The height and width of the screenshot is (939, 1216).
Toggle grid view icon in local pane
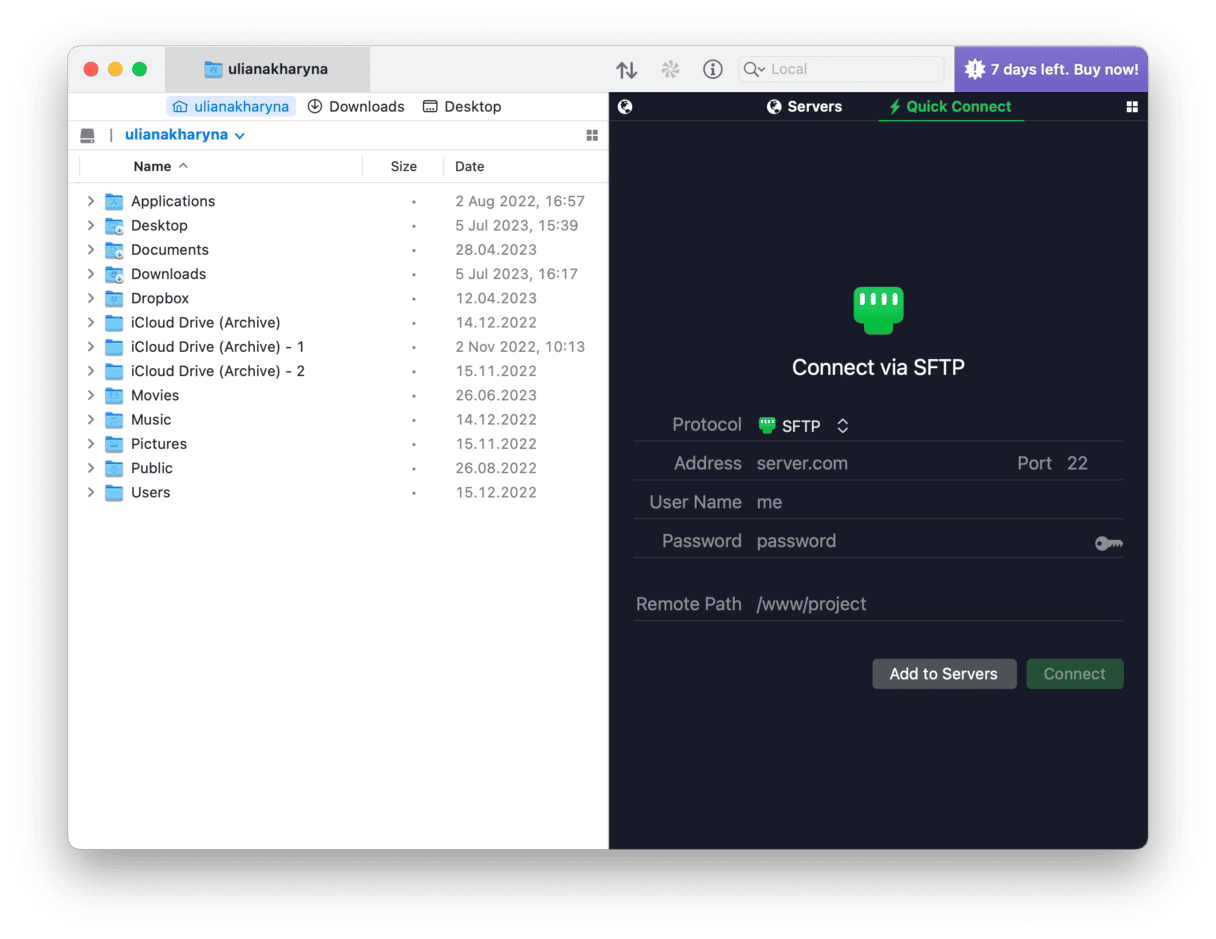coord(592,135)
